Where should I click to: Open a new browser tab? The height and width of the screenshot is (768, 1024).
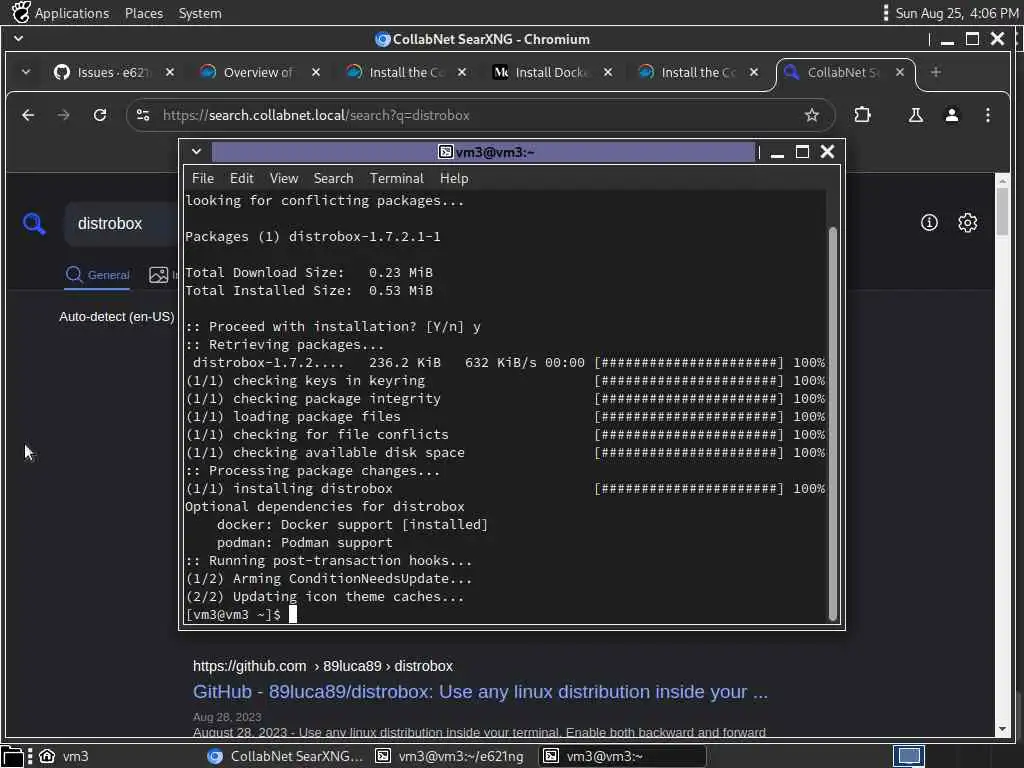935,72
